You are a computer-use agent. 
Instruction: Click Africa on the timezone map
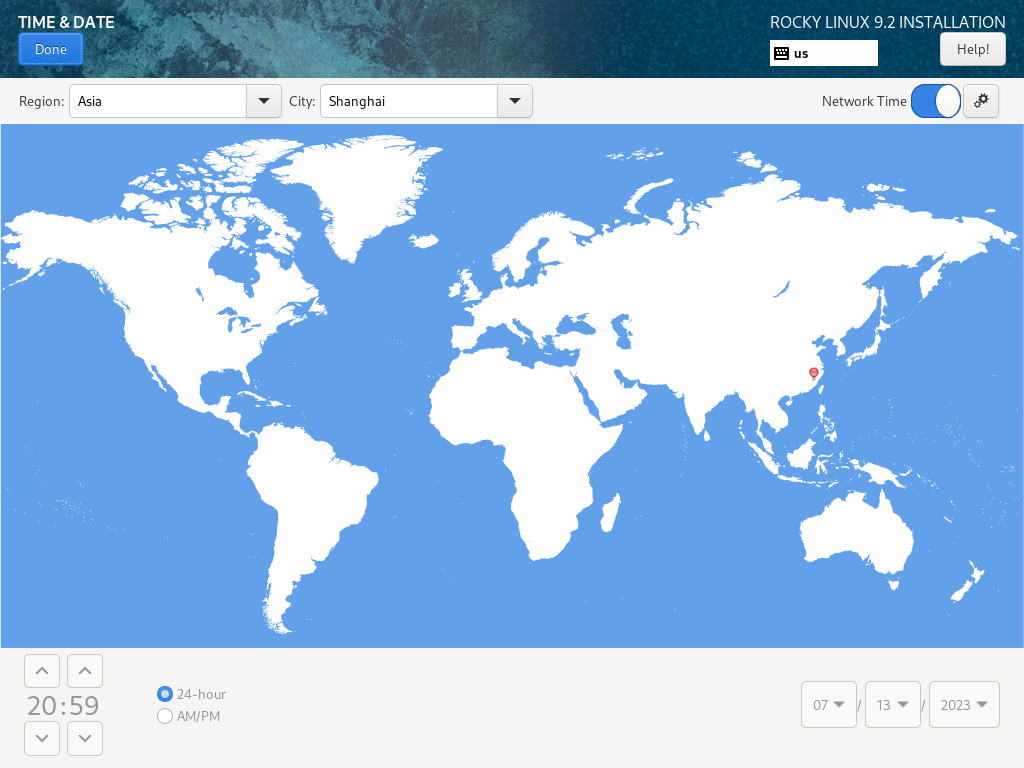pyautogui.click(x=522, y=444)
